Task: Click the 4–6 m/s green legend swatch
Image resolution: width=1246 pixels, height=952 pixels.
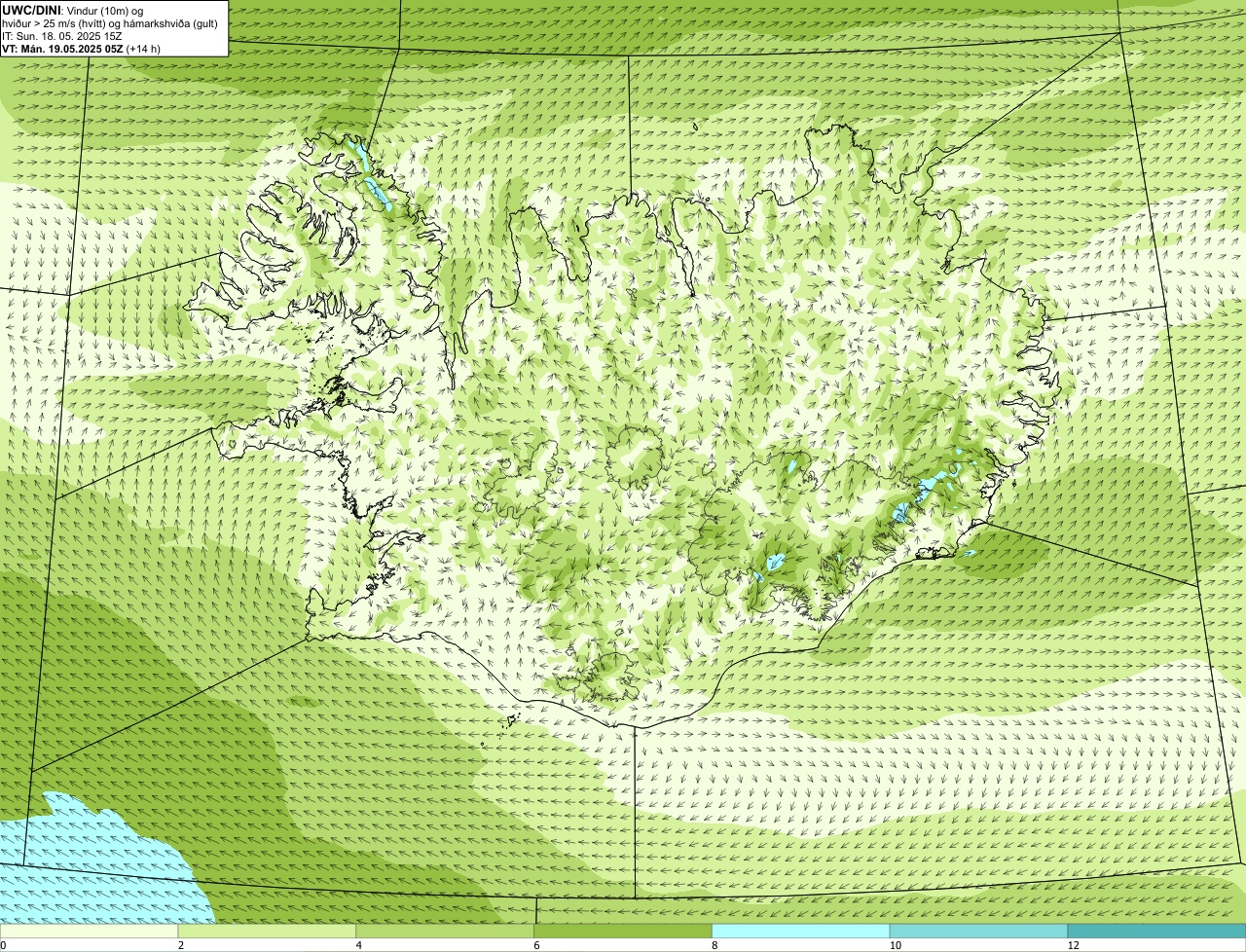Action: coord(445,932)
